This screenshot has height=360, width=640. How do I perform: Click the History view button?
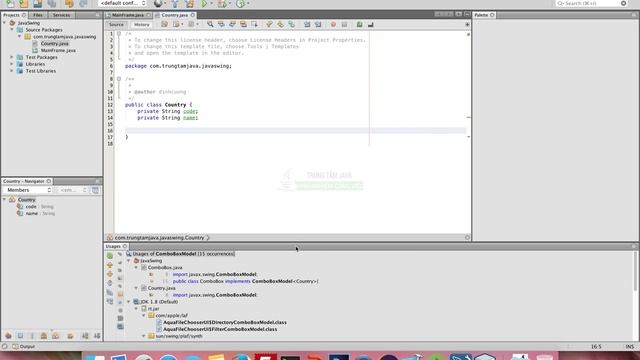pyautogui.click(x=142, y=25)
